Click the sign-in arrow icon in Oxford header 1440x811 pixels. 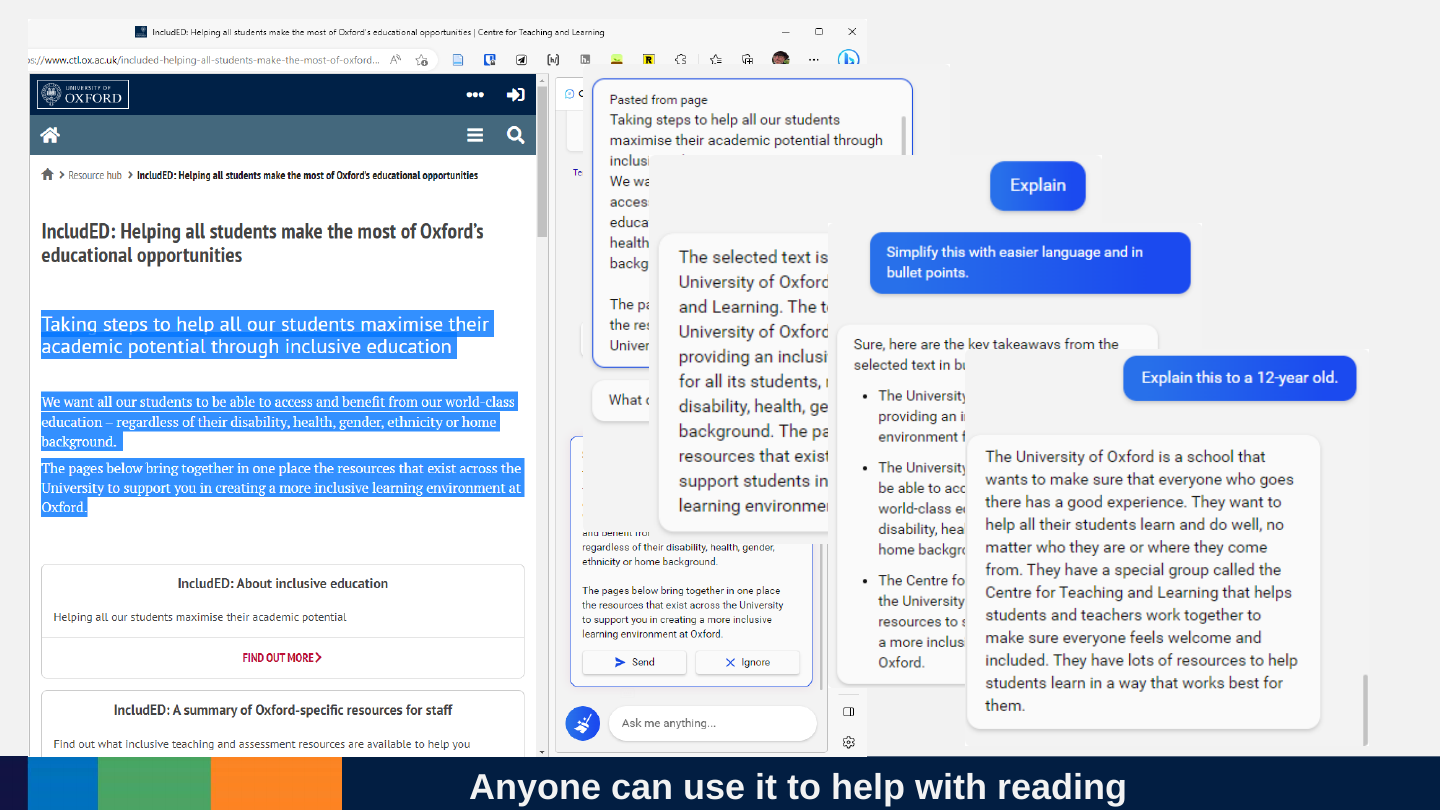click(x=515, y=95)
